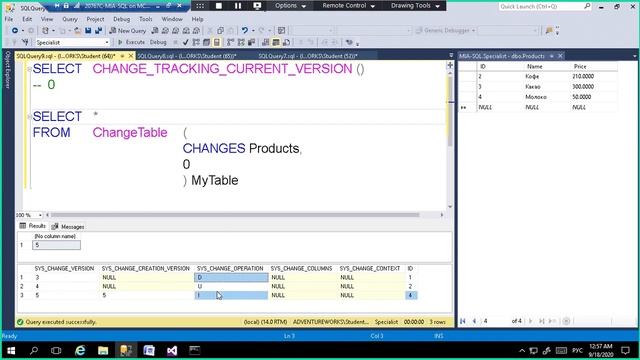Click the Open File folder icon

click(77, 31)
